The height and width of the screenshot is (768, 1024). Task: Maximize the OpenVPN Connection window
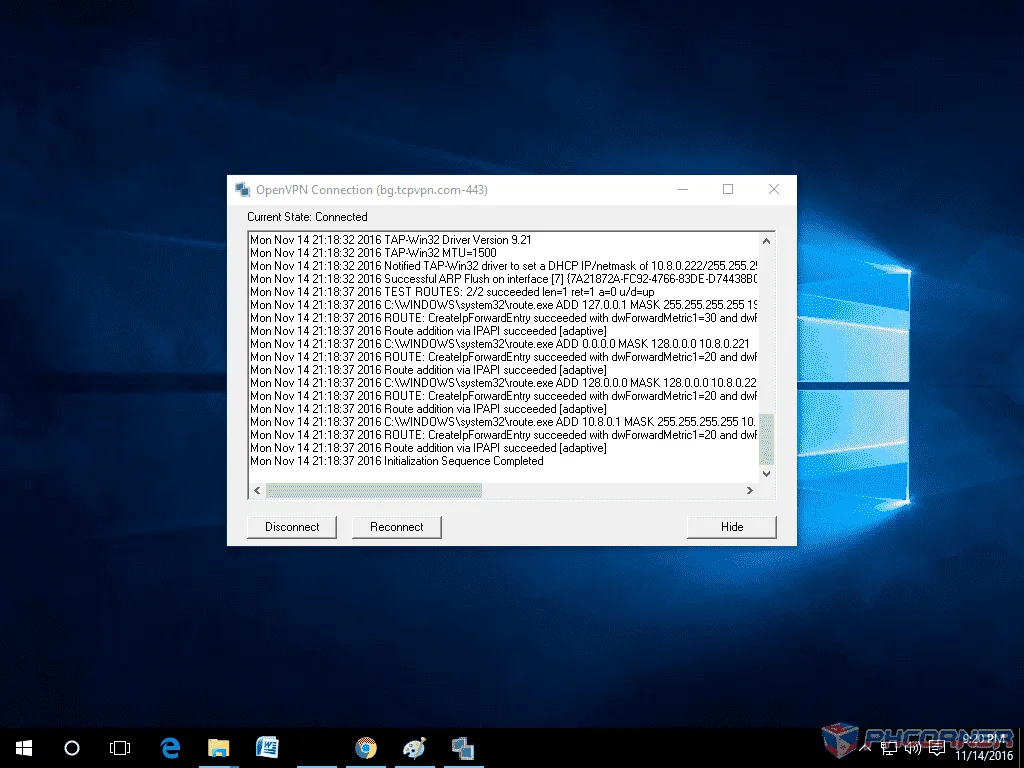pyautogui.click(x=728, y=189)
